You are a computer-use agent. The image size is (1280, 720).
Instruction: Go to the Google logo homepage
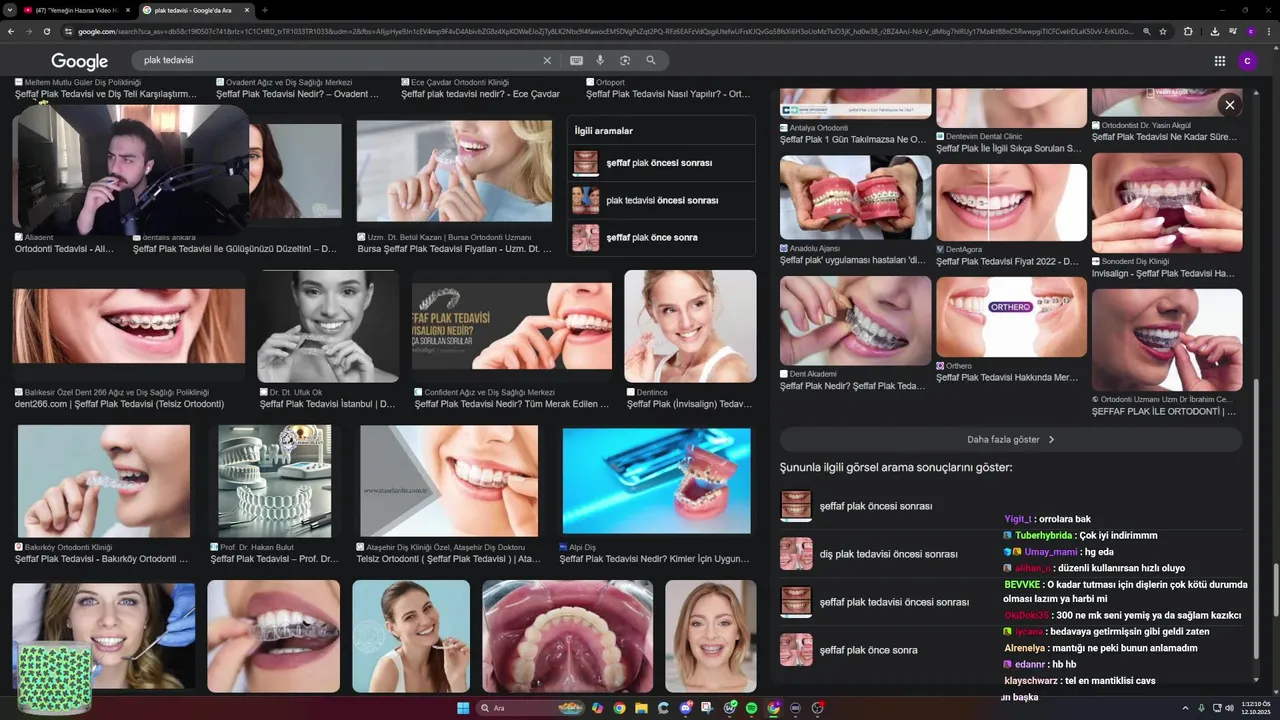[x=80, y=62]
